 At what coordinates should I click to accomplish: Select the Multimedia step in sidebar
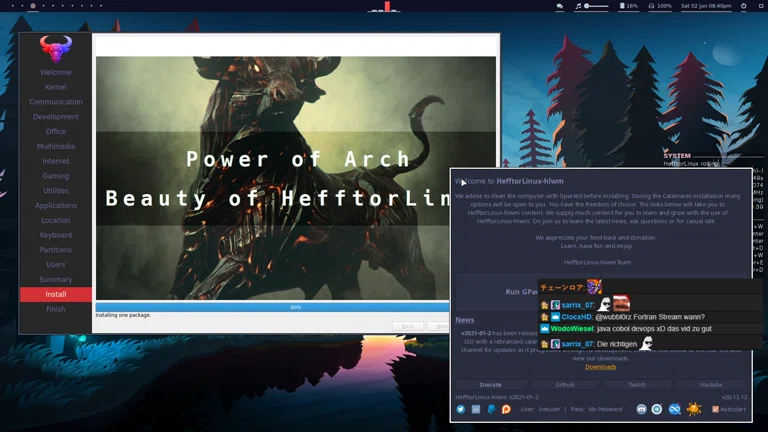[56, 146]
